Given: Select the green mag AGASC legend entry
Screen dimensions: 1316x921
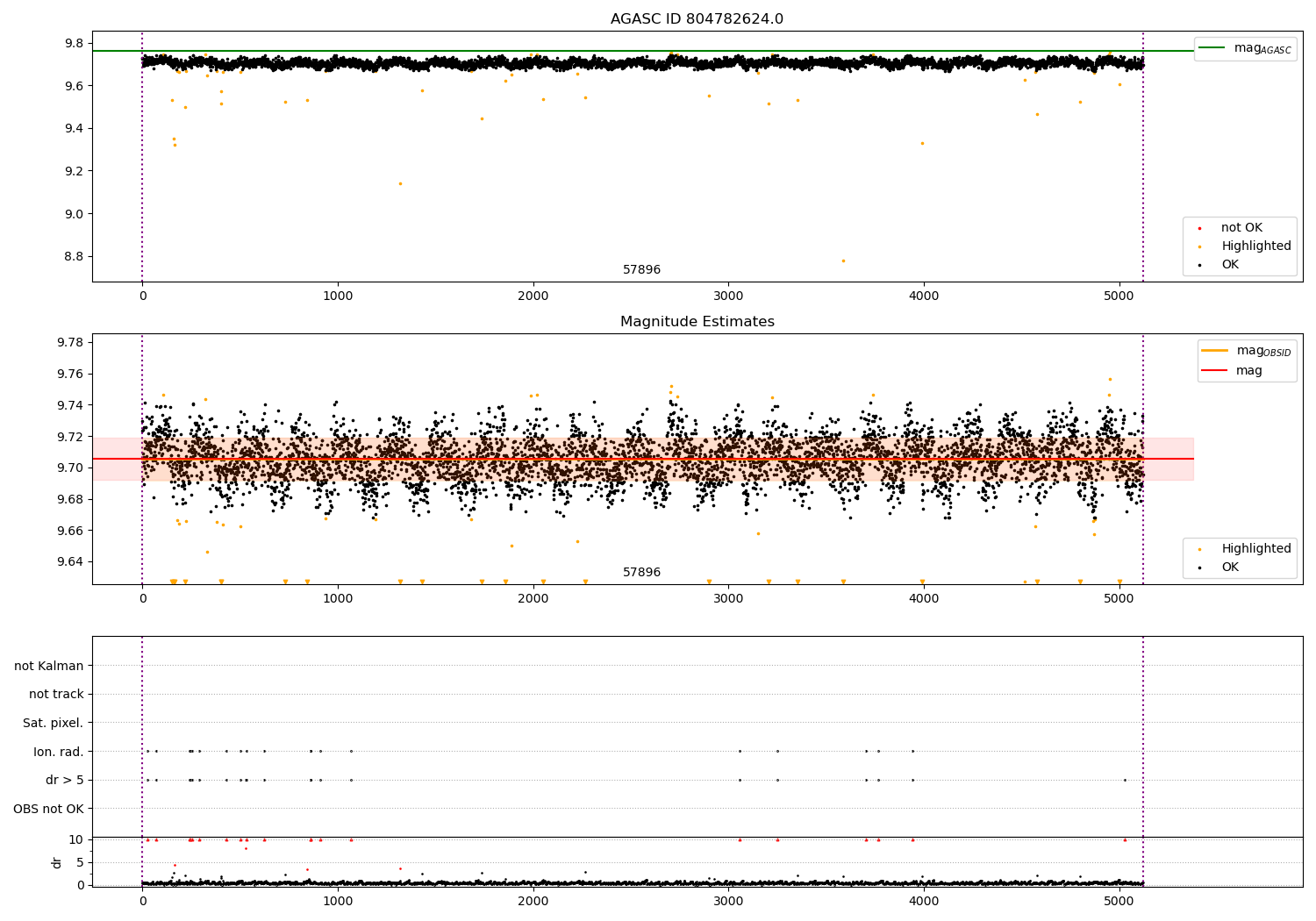Looking at the screenshot, I should (x=1245, y=48).
